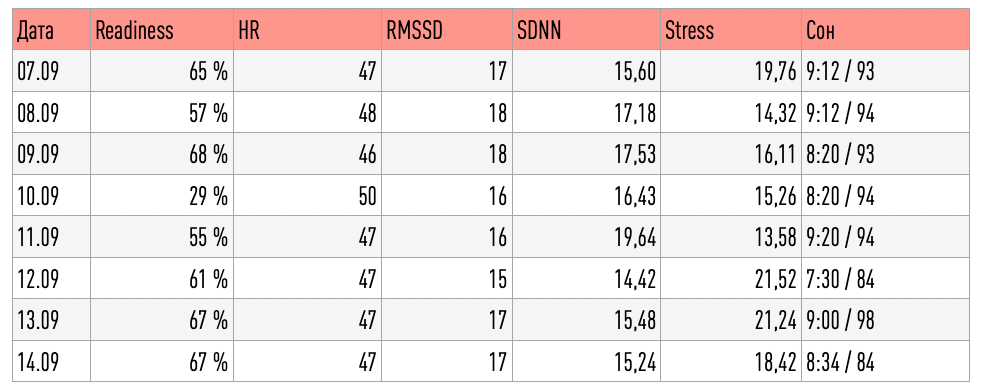Click RMSSD value 15 on 12.09
This screenshot has height=390, width=981.
(x=447, y=278)
